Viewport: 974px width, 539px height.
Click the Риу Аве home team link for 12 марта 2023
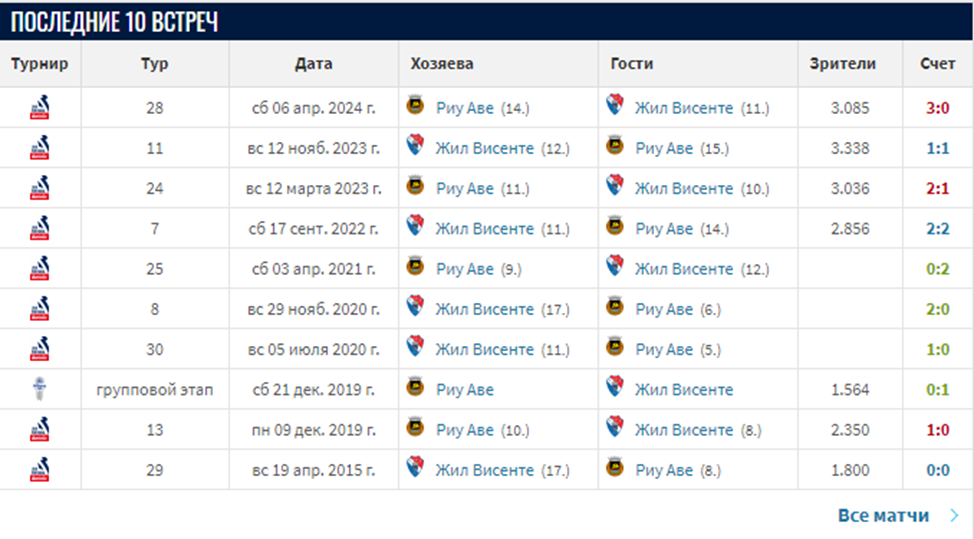coord(465,188)
